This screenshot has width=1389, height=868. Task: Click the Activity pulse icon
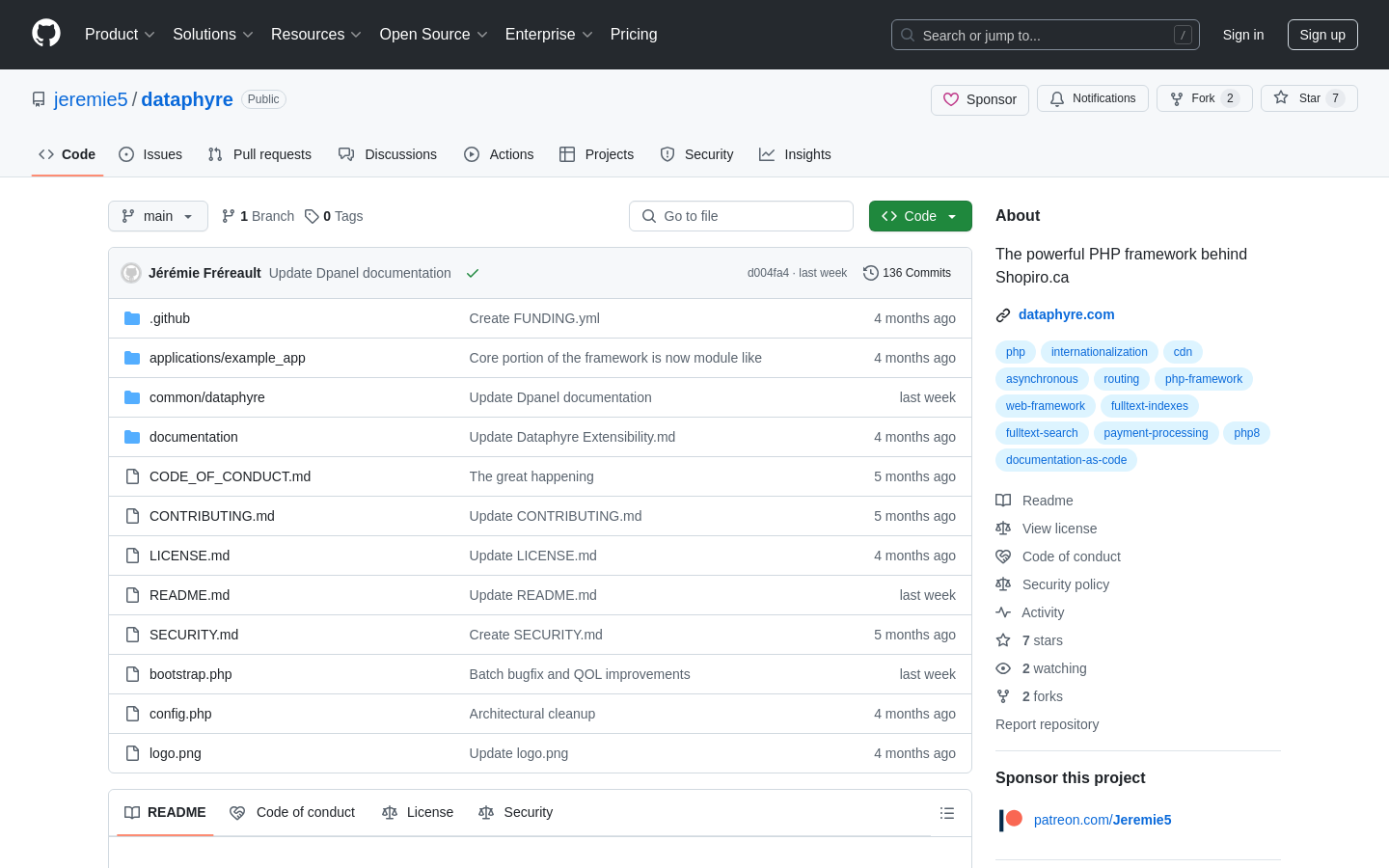[1003, 612]
